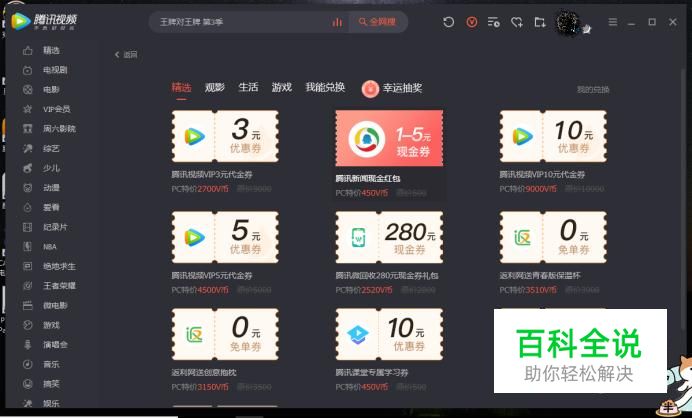Open 腾讯视频VIP5元代金券 title link
Image resolution: width=692 pixels, height=418 pixels.
tap(212, 276)
